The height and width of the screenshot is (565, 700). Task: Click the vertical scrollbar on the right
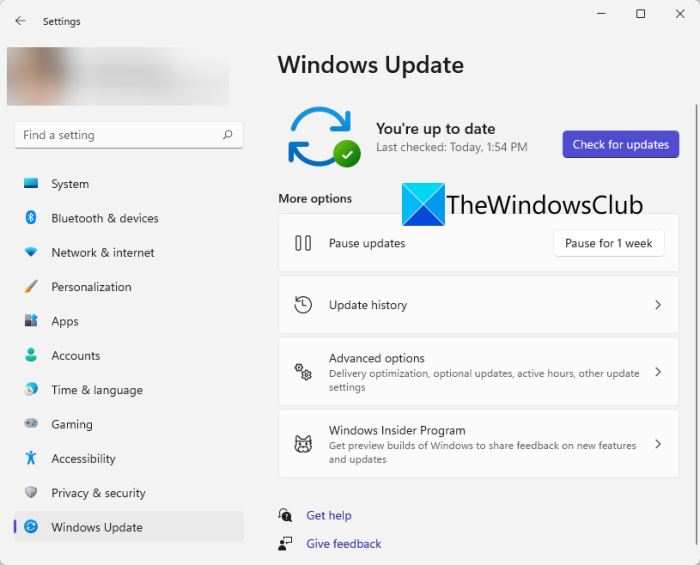(x=696, y=324)
